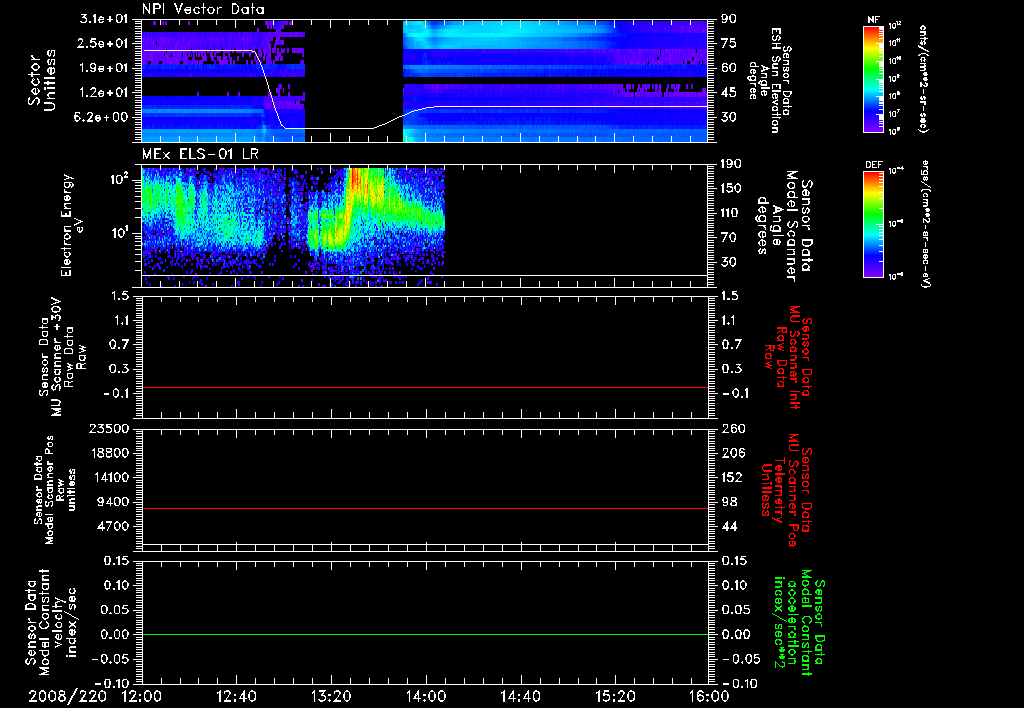Click the 44 telemetry tick label
This screenshot has height=708, width=1024.
(729, 526)
